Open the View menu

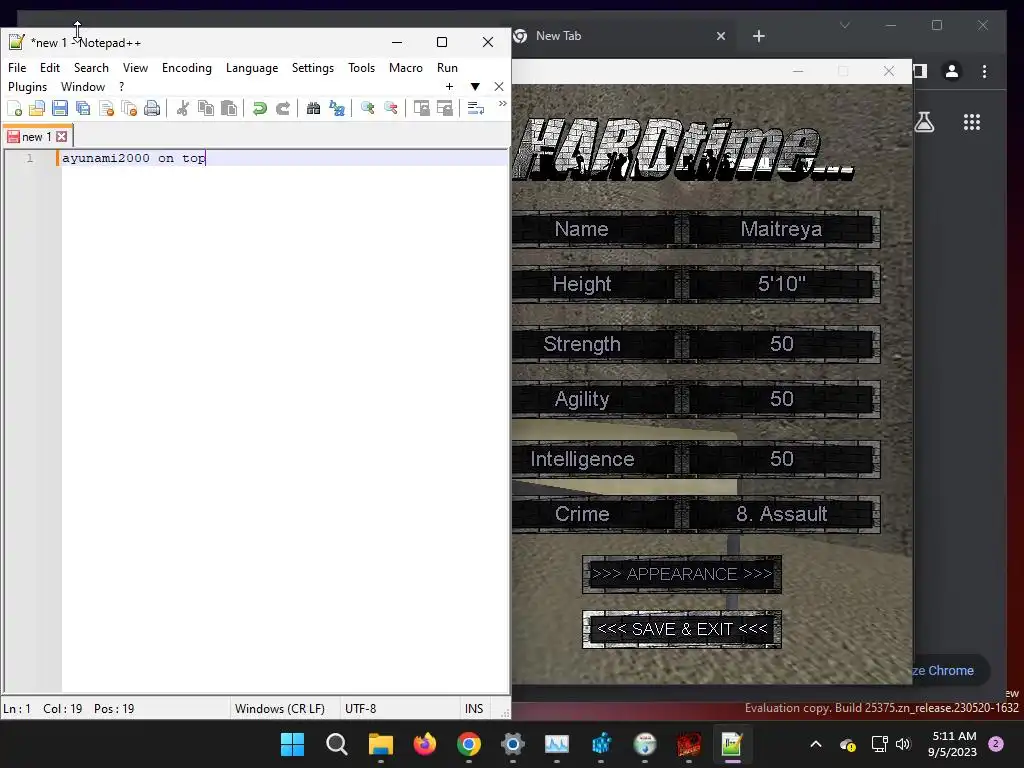click(135, 68)
